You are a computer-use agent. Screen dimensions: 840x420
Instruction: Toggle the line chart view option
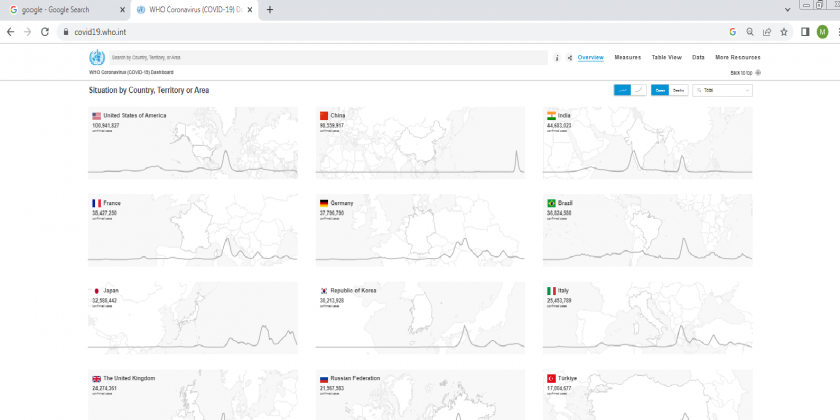click(637, 90)
